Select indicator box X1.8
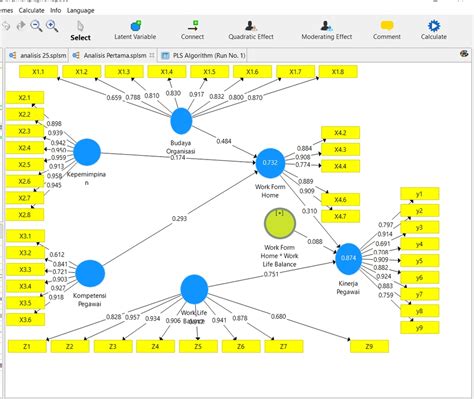Screen dimensions: 474x399 (x=338, y=72)
